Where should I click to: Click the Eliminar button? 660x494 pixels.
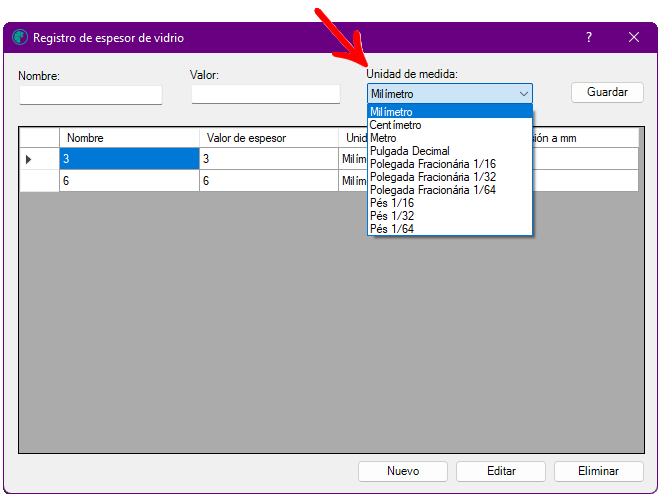(x=599, y=471)
